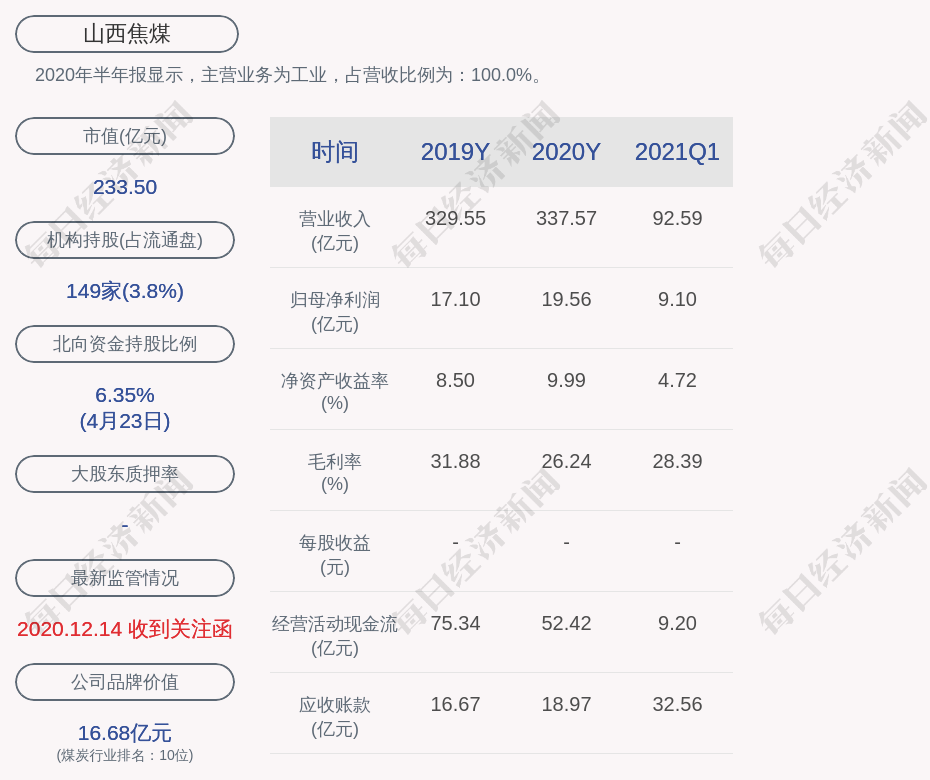Click the 市值(亿元) label
The image size is (930, 780).
pyautogui.click(x=125, y=136)
